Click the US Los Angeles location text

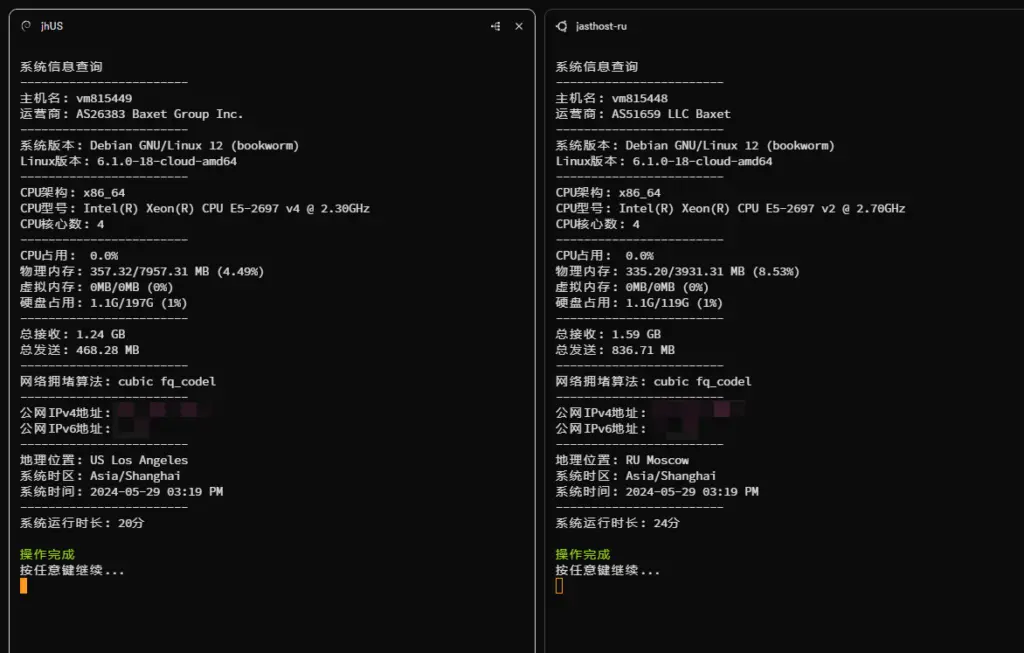point(139,460)
